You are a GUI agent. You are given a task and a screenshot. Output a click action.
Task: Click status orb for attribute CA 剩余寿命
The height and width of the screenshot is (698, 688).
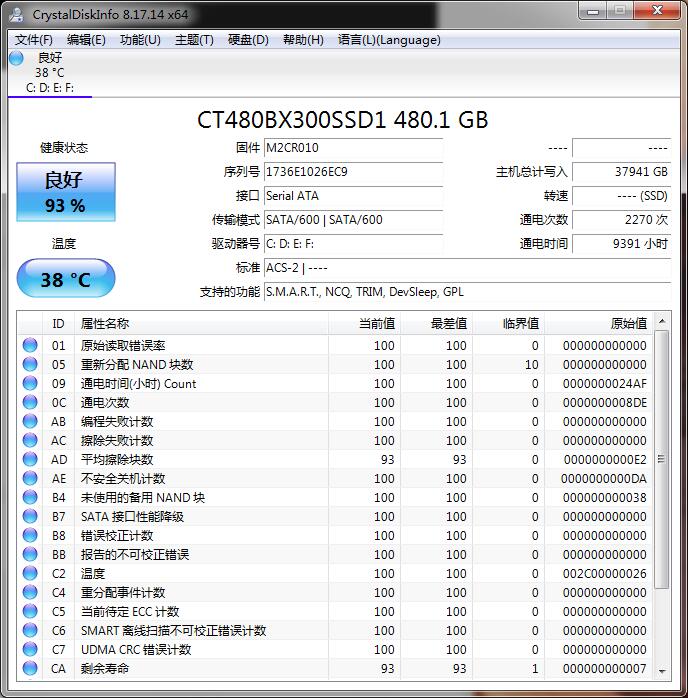tap(30, 668)
